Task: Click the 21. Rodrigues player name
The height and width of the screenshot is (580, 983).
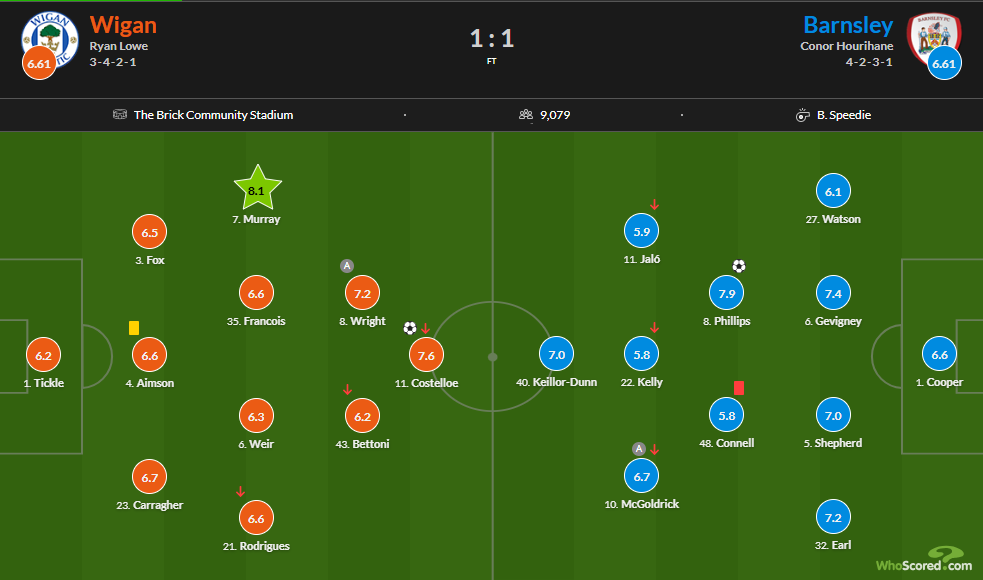Action: pos(256,546)
